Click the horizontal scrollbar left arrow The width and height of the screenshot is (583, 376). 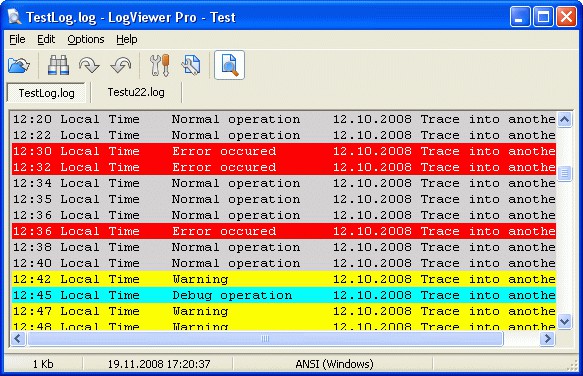18,338
